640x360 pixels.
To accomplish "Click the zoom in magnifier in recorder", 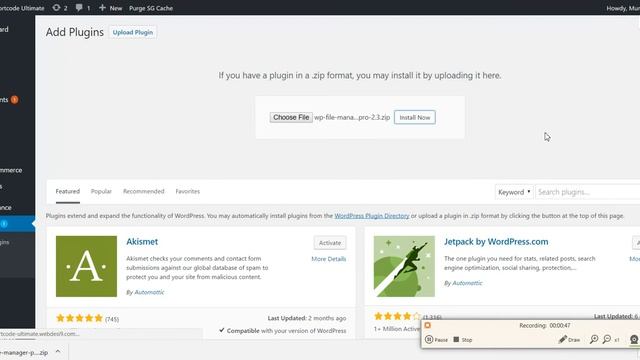I will click(x=594, y=339).
